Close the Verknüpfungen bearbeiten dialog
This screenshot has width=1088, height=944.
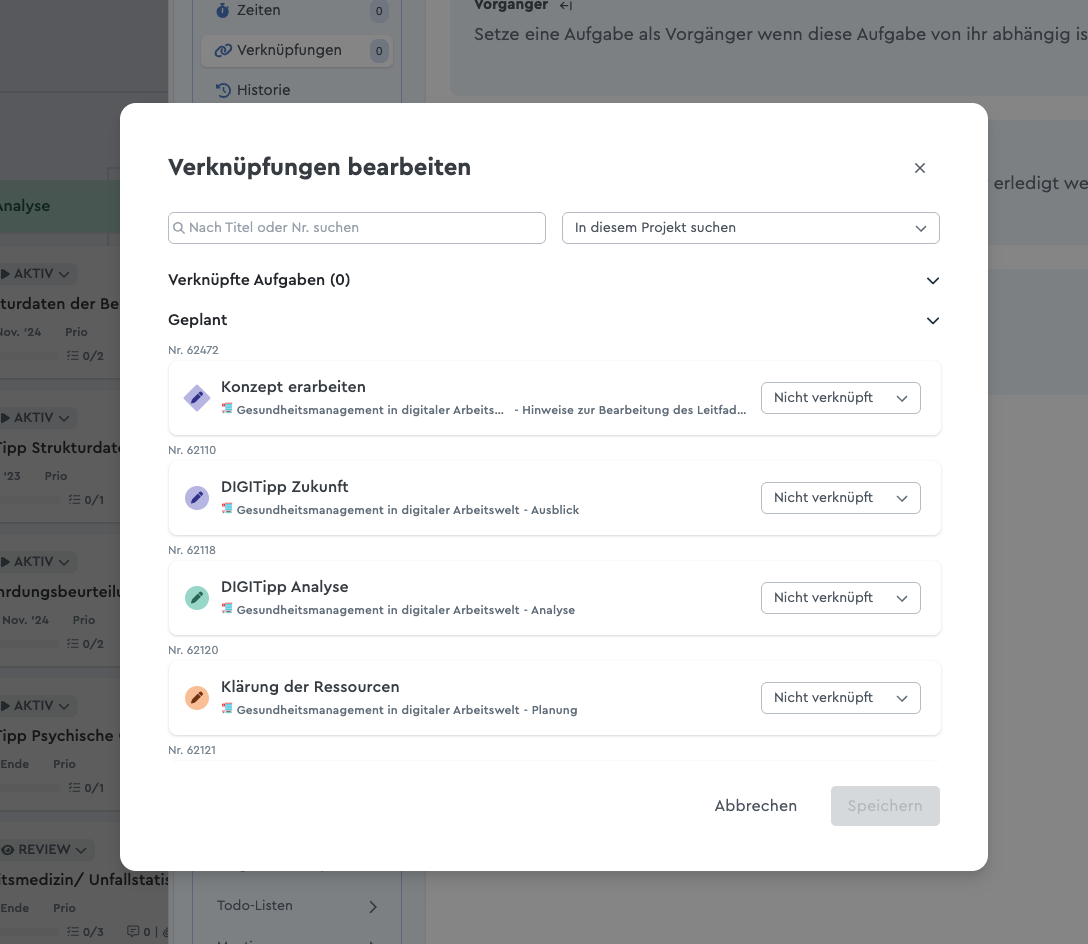(920, 168)
